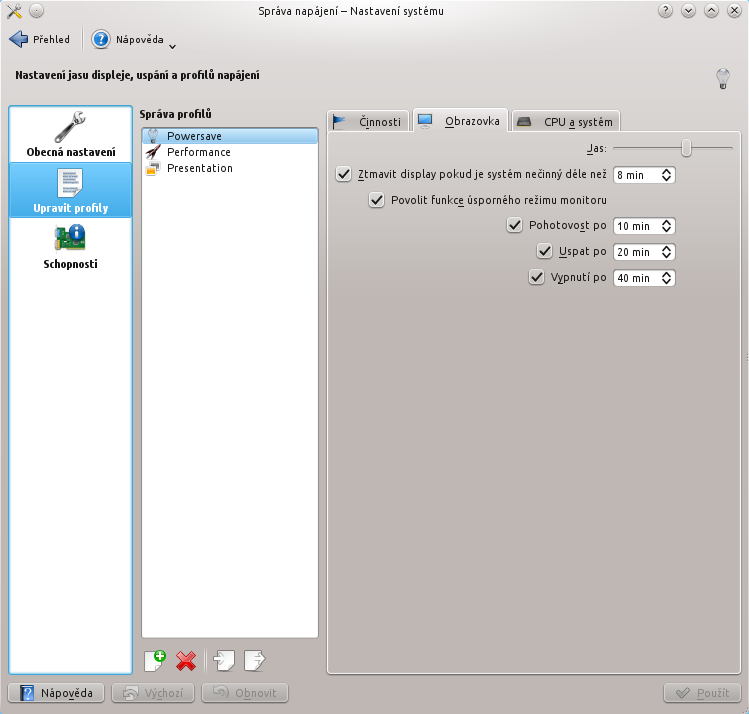Delete profile with red X icon
Viewport: 749px width, 714px height.
click(x=186, y=661)
